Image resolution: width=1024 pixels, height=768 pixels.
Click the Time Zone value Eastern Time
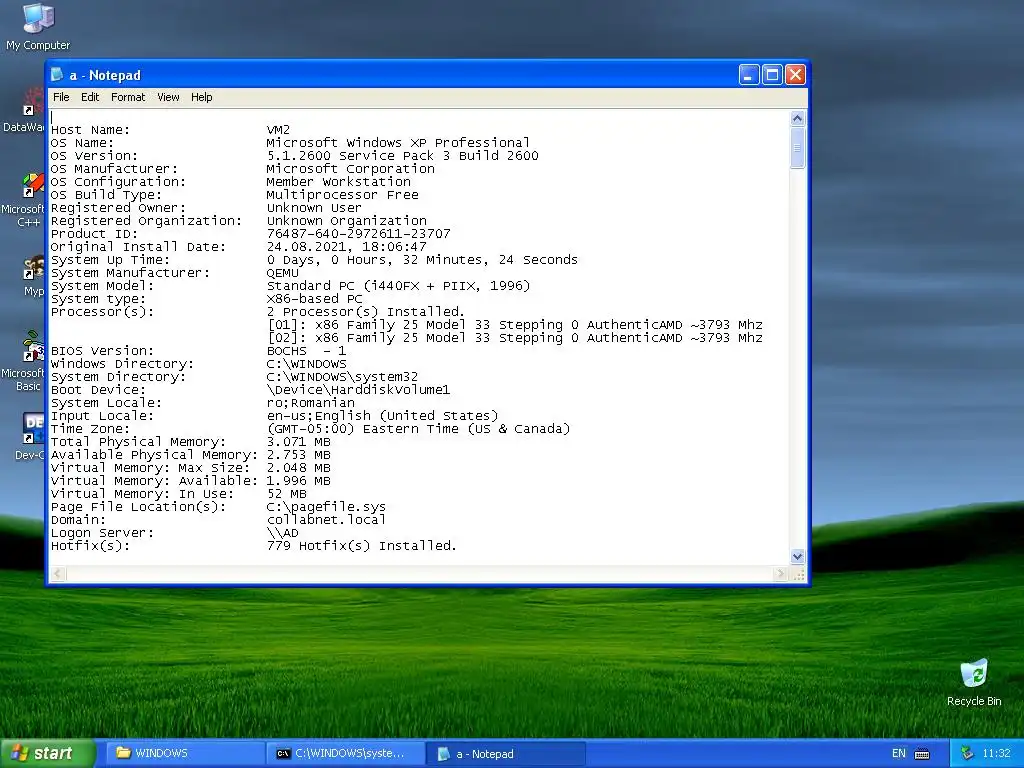coord(419,429)
